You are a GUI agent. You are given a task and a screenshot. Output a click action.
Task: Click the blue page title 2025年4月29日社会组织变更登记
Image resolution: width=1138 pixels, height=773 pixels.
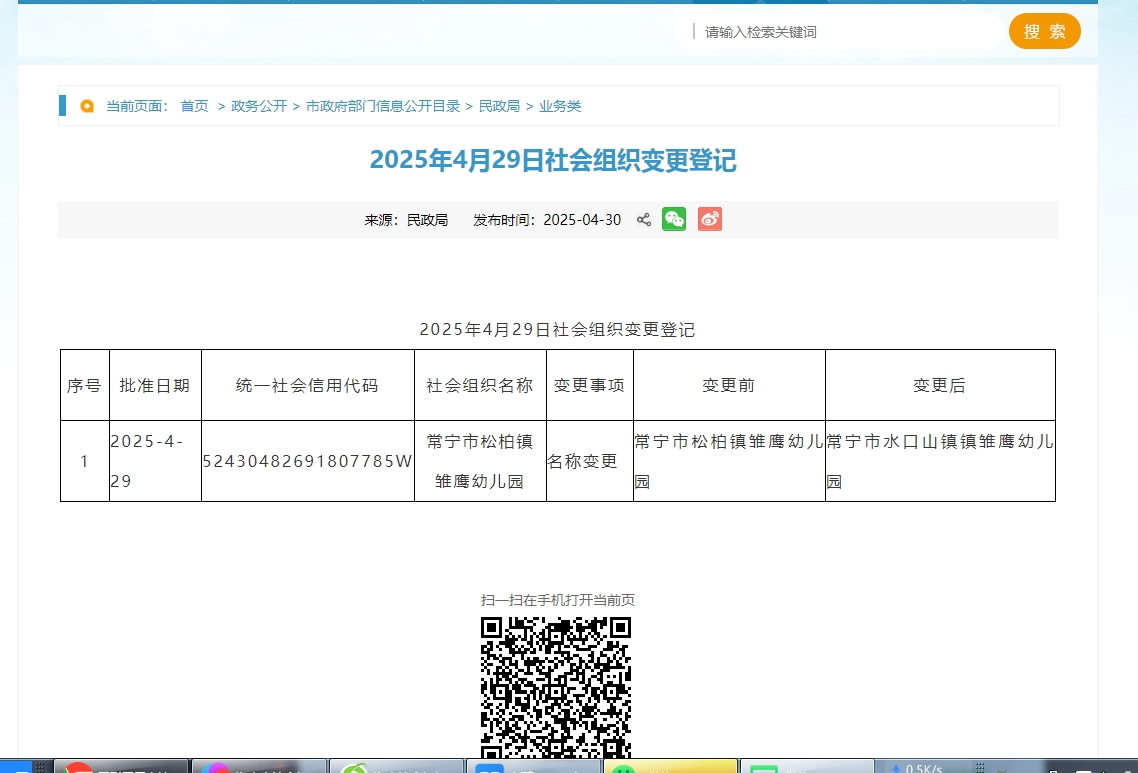click(x=553, y=160)
